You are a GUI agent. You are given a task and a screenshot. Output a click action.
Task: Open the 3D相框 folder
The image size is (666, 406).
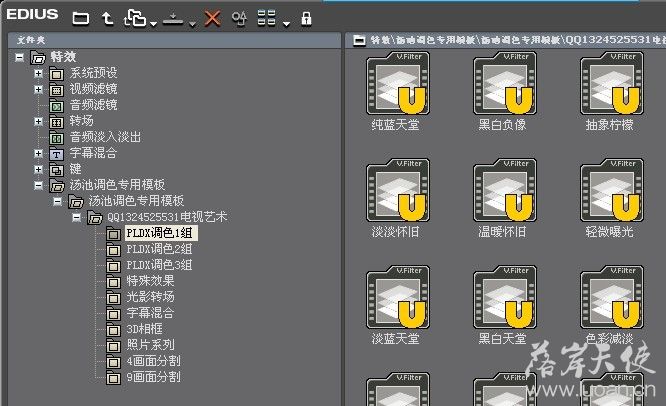tap(144, 329)
